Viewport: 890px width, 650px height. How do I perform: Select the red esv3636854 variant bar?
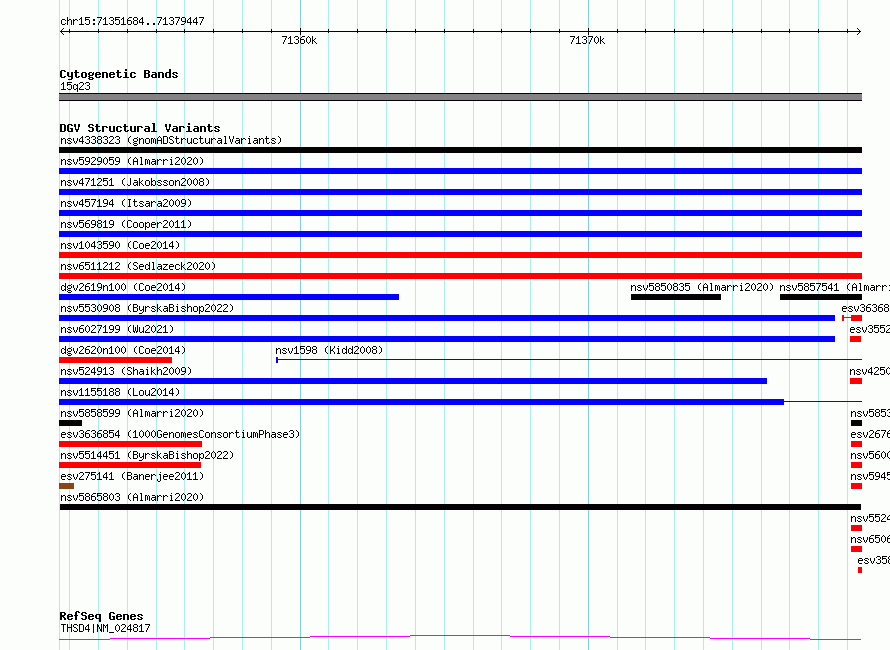click(131, 444)
